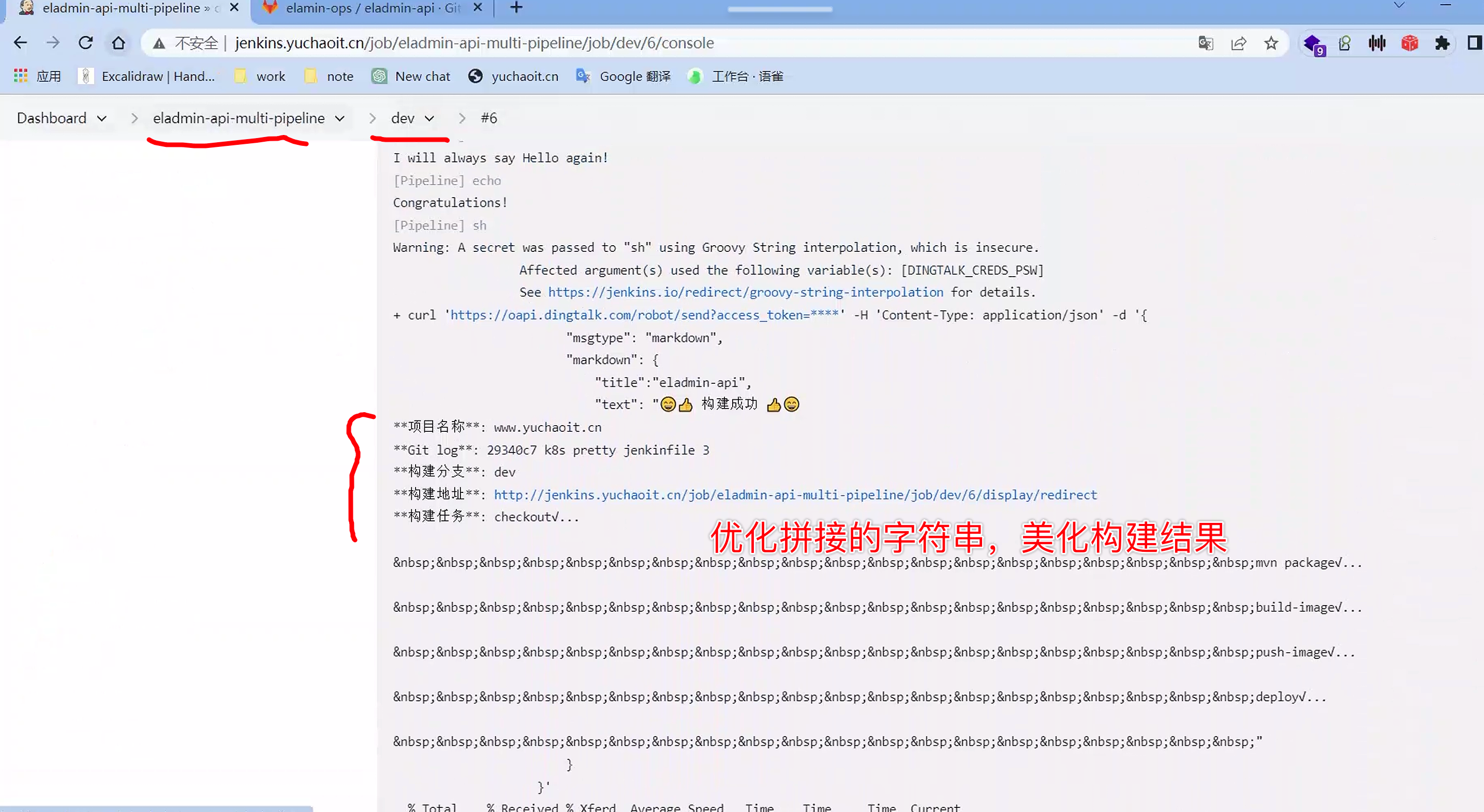The width and height of the screenshot is (1484, 812).
Task: Open the New chat bookmark
Action: 411,76
